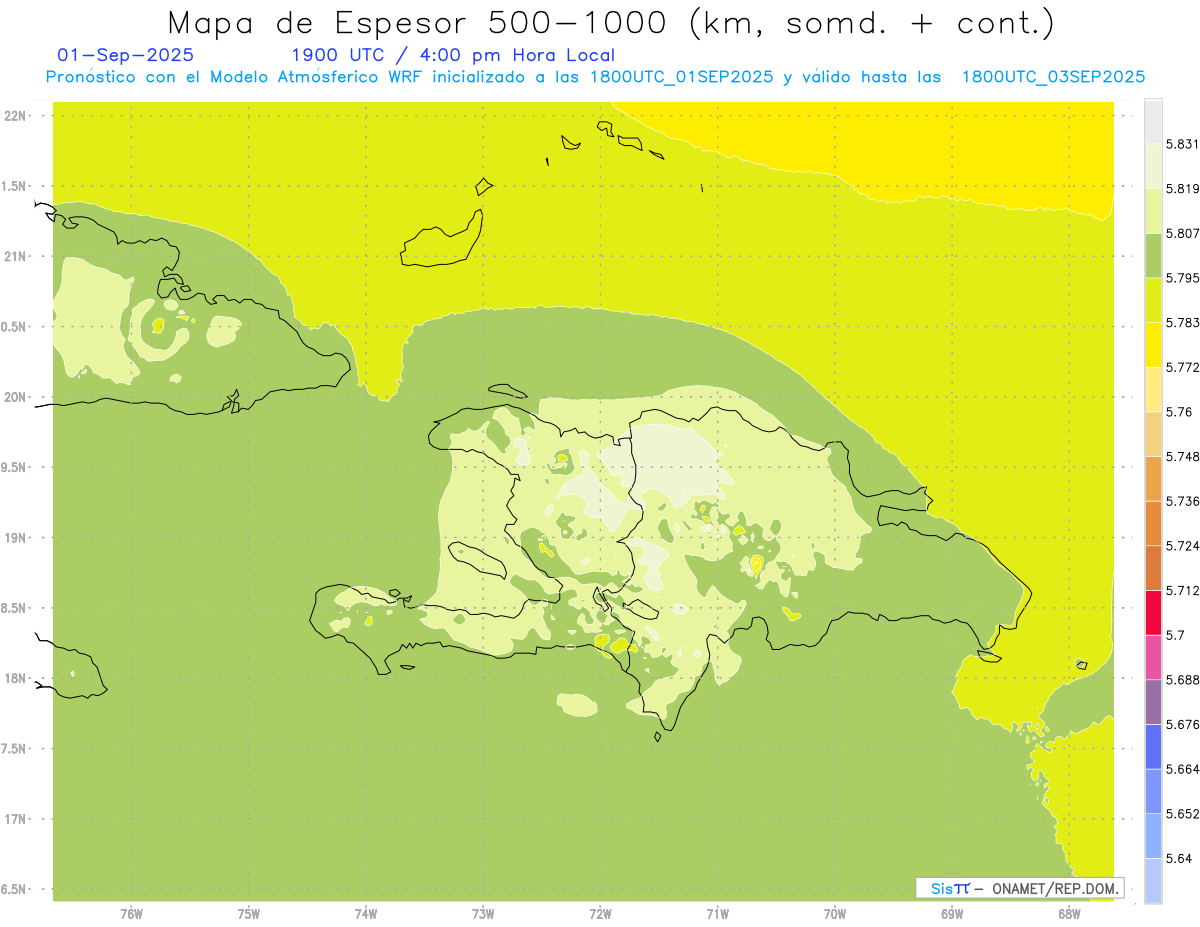This screenshot has width=1200, height=927.
Task: Click the longitude label '76W'
Action: pyautogui.click(x=131, y=914)
